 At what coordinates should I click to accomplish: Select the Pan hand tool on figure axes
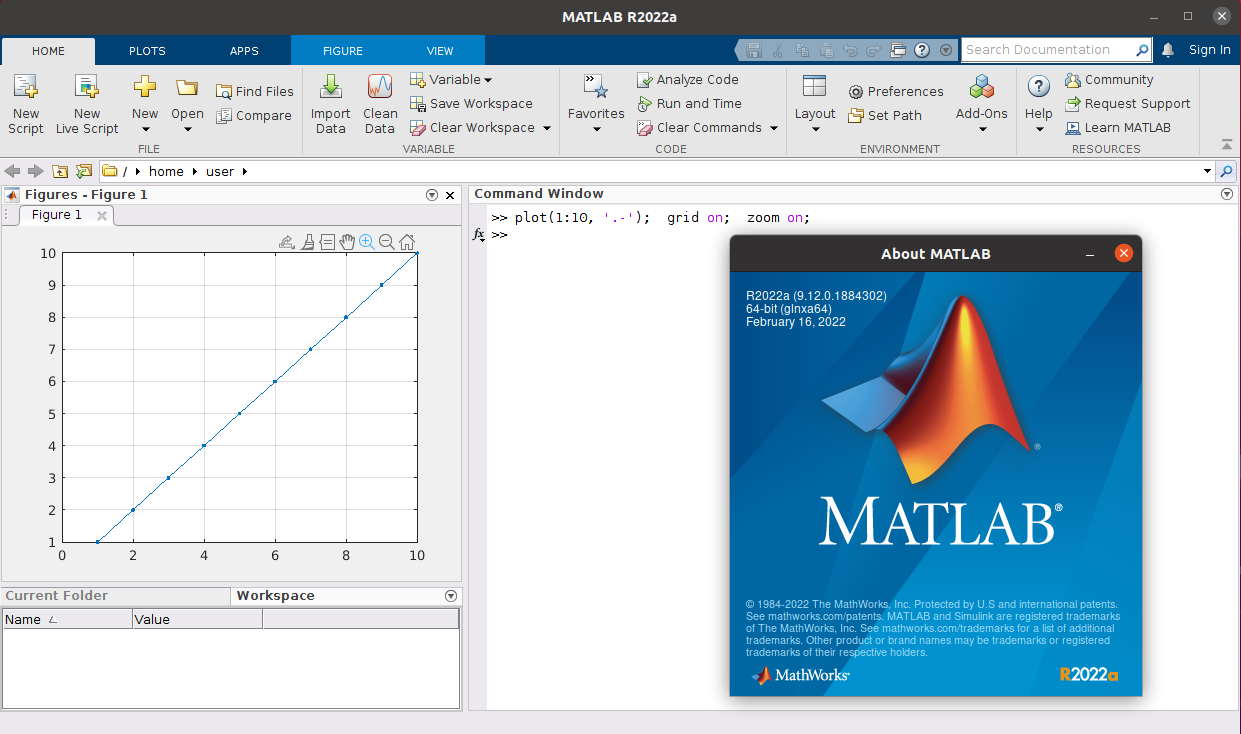point(347,241)
